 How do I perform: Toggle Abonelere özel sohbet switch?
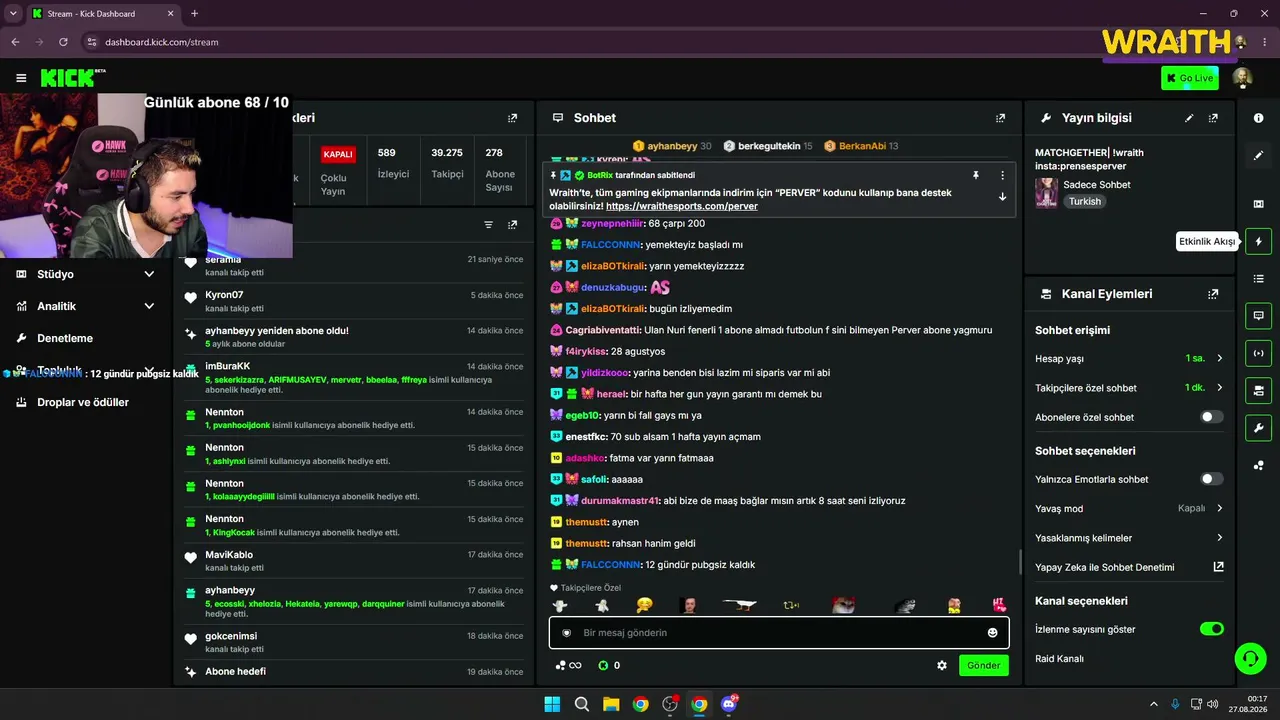(x=1211, y=417)
